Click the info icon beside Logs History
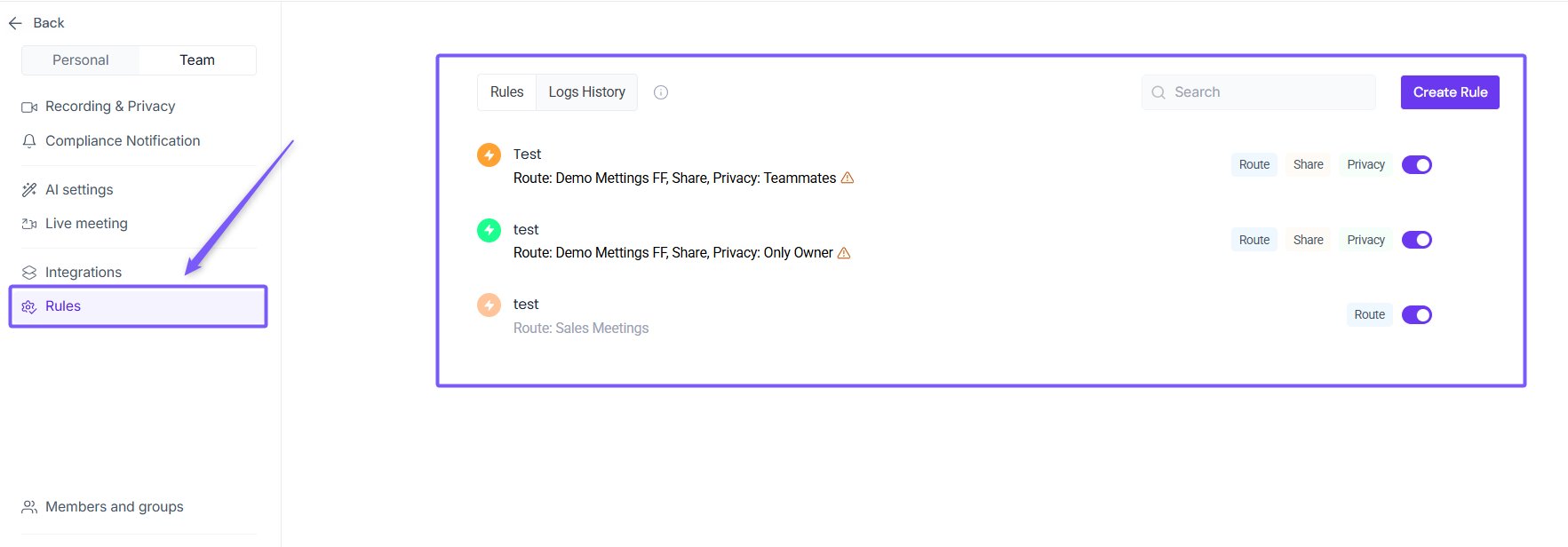Image resolution: width=1568 pixels, height=547 pixels. coord(661,92)
